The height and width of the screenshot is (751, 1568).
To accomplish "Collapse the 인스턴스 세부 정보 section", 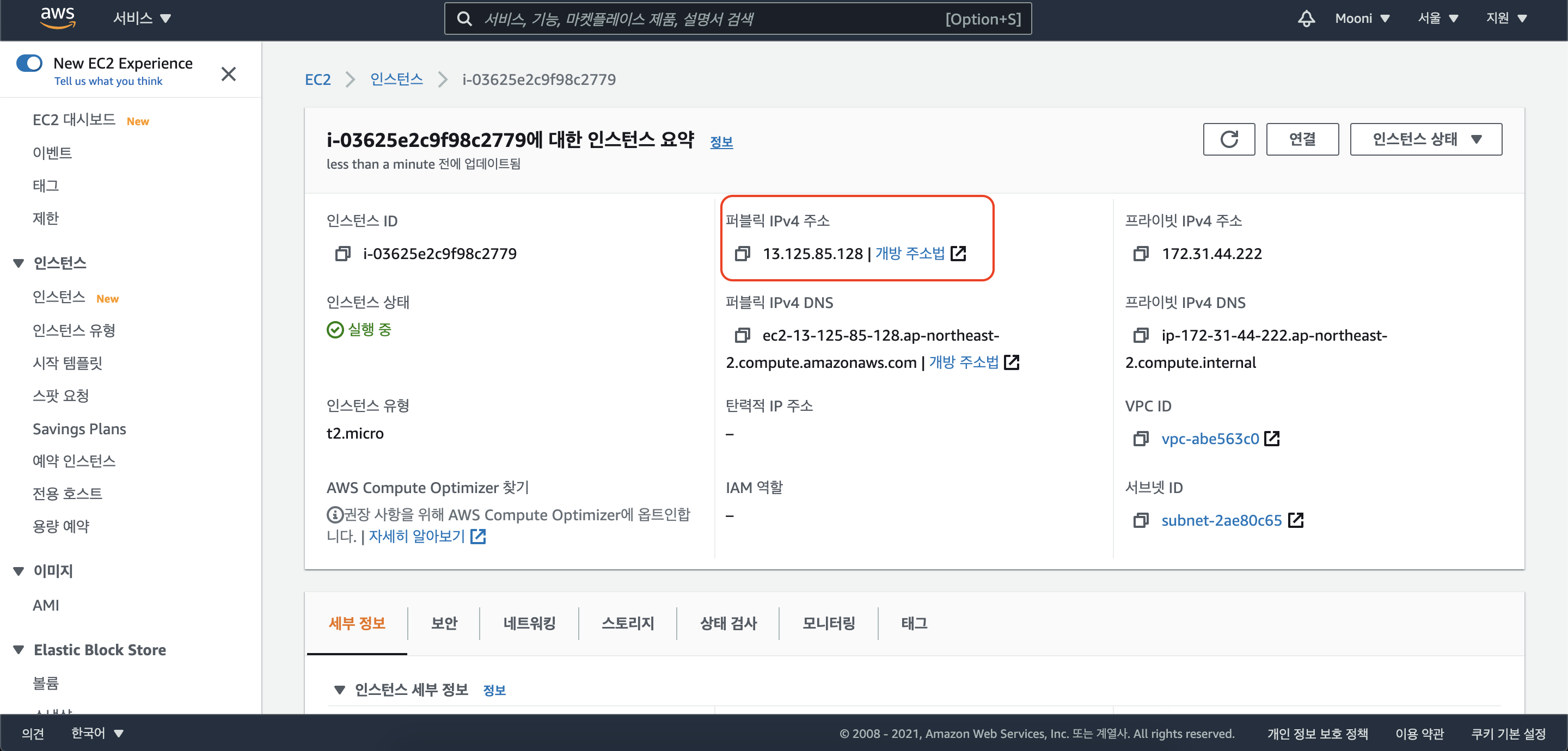I will (x=340, y=690).
